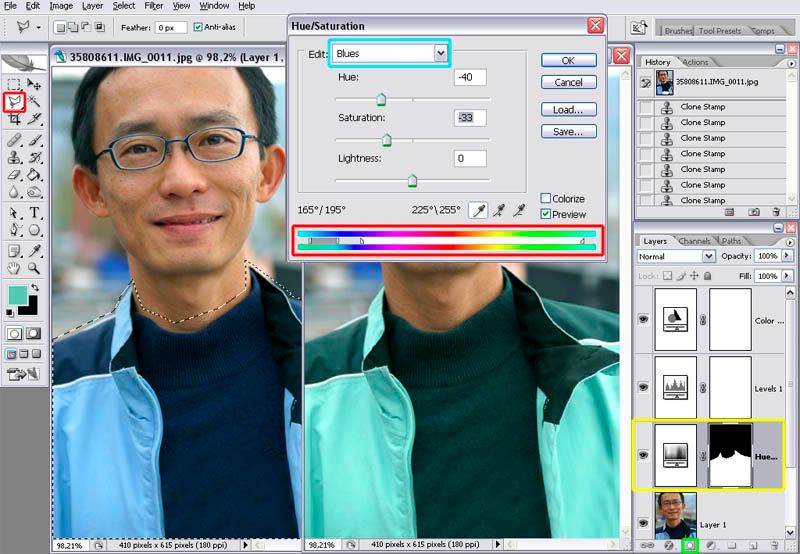Click Delete Layer trash in Layers panel
The image size is (800, 554).
pyautogui.click(x=774, y=545)
